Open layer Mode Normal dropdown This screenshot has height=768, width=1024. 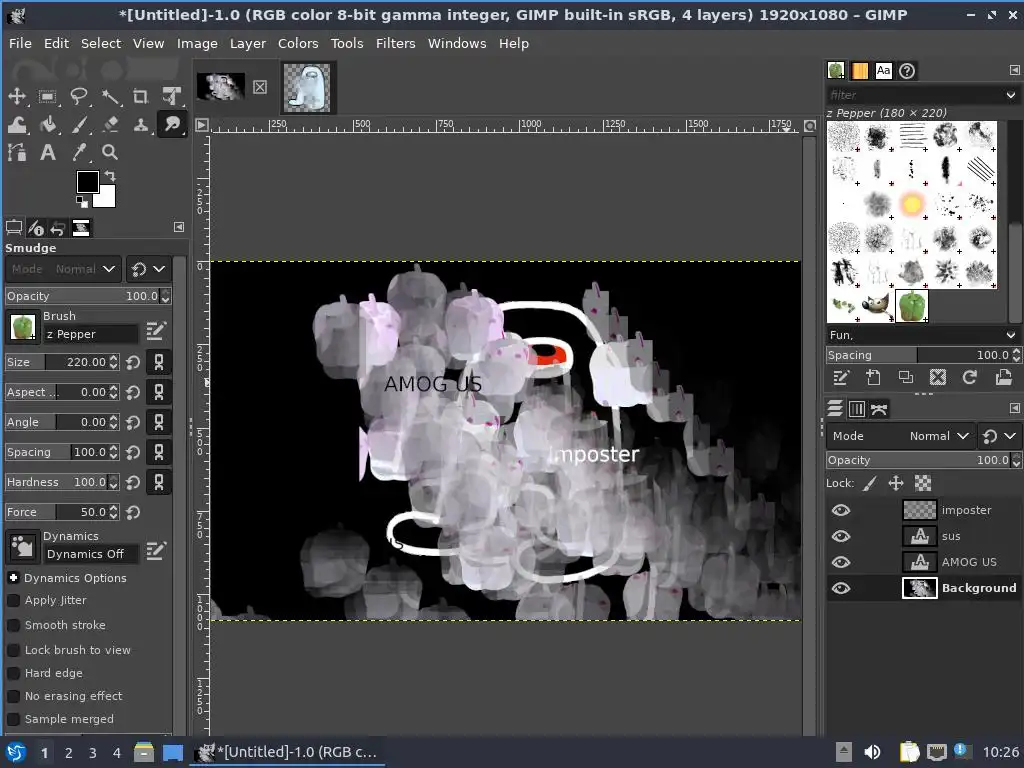click(900, 436)
